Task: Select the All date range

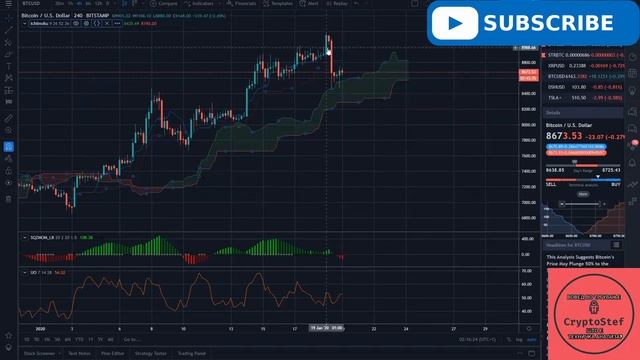Action: (x=110, y=340)
